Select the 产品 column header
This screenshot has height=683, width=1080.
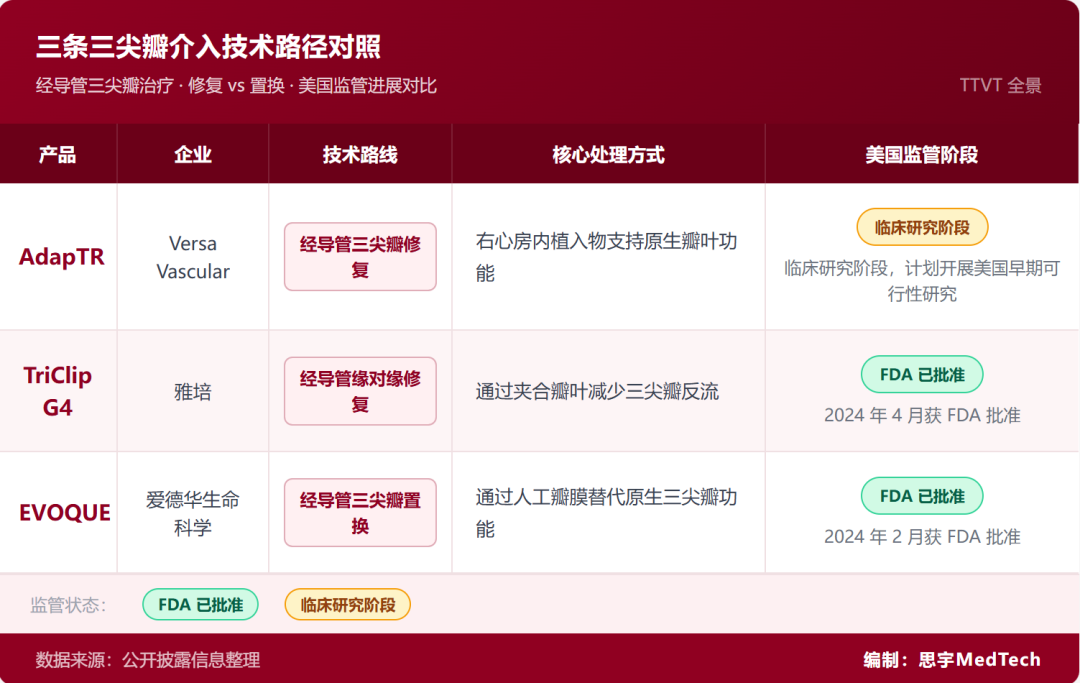pos(58,154)
